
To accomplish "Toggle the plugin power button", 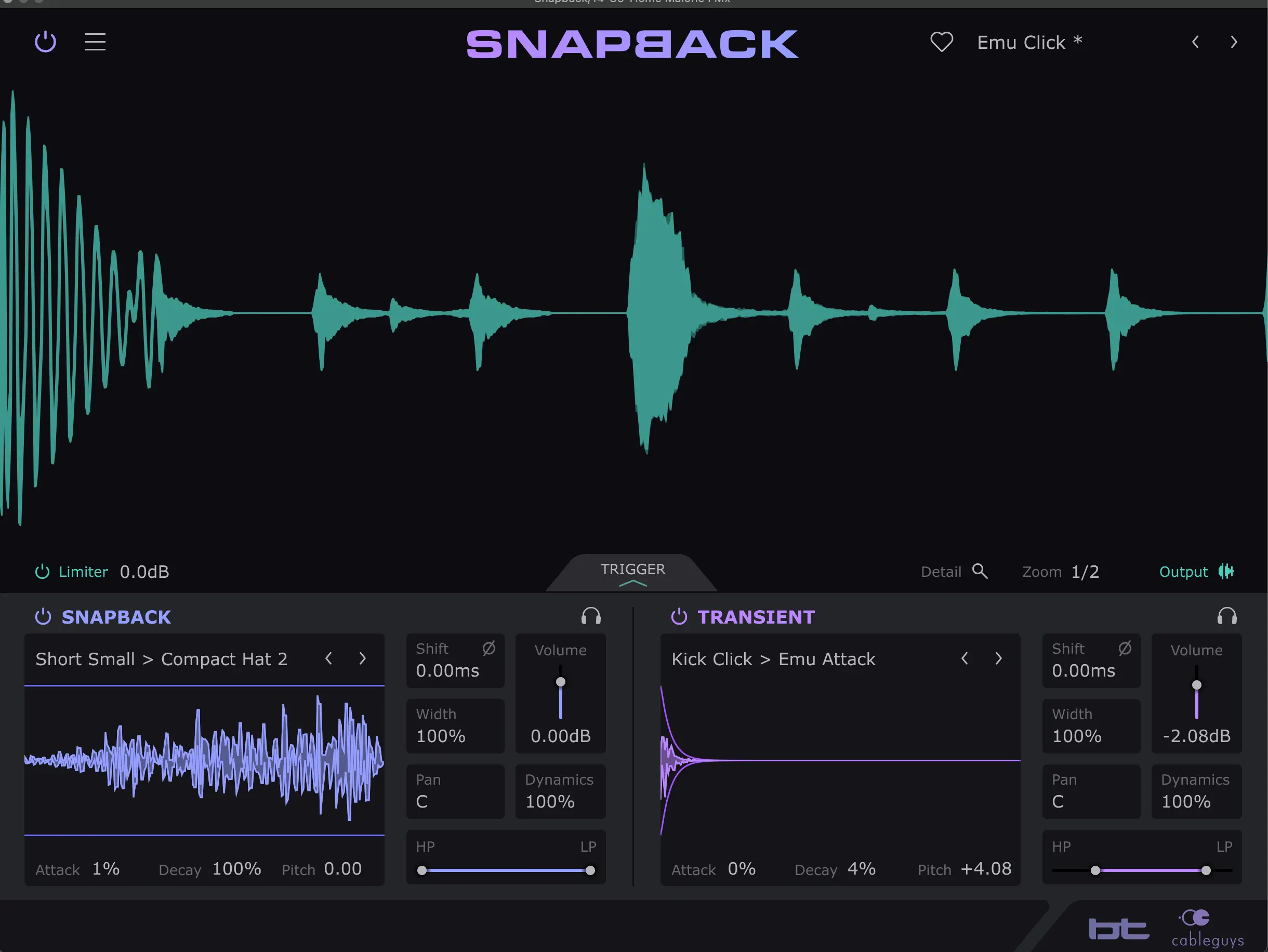I will tap(45, 41).
